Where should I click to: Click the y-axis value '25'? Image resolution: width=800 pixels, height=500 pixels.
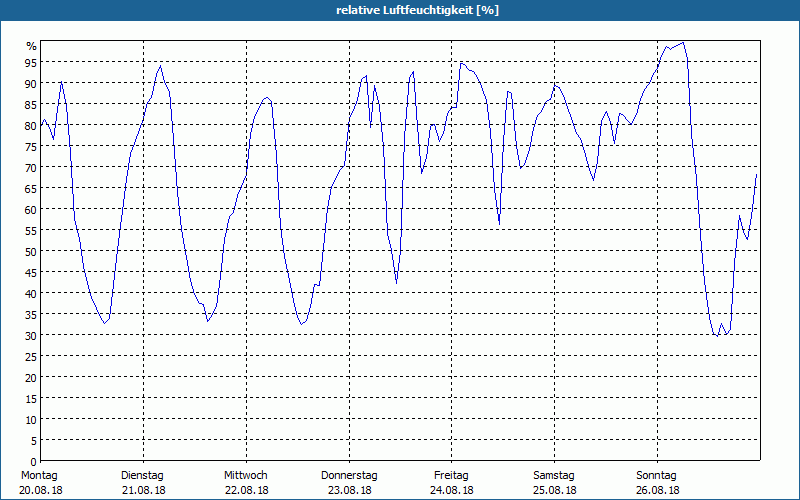click(x=31, y=357)
